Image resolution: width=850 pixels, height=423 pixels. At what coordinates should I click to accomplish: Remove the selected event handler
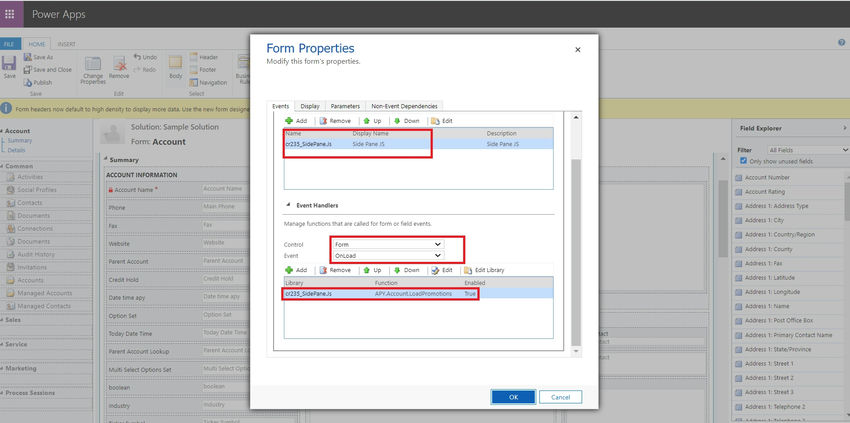pyautogui.click(x=335, y=270)
